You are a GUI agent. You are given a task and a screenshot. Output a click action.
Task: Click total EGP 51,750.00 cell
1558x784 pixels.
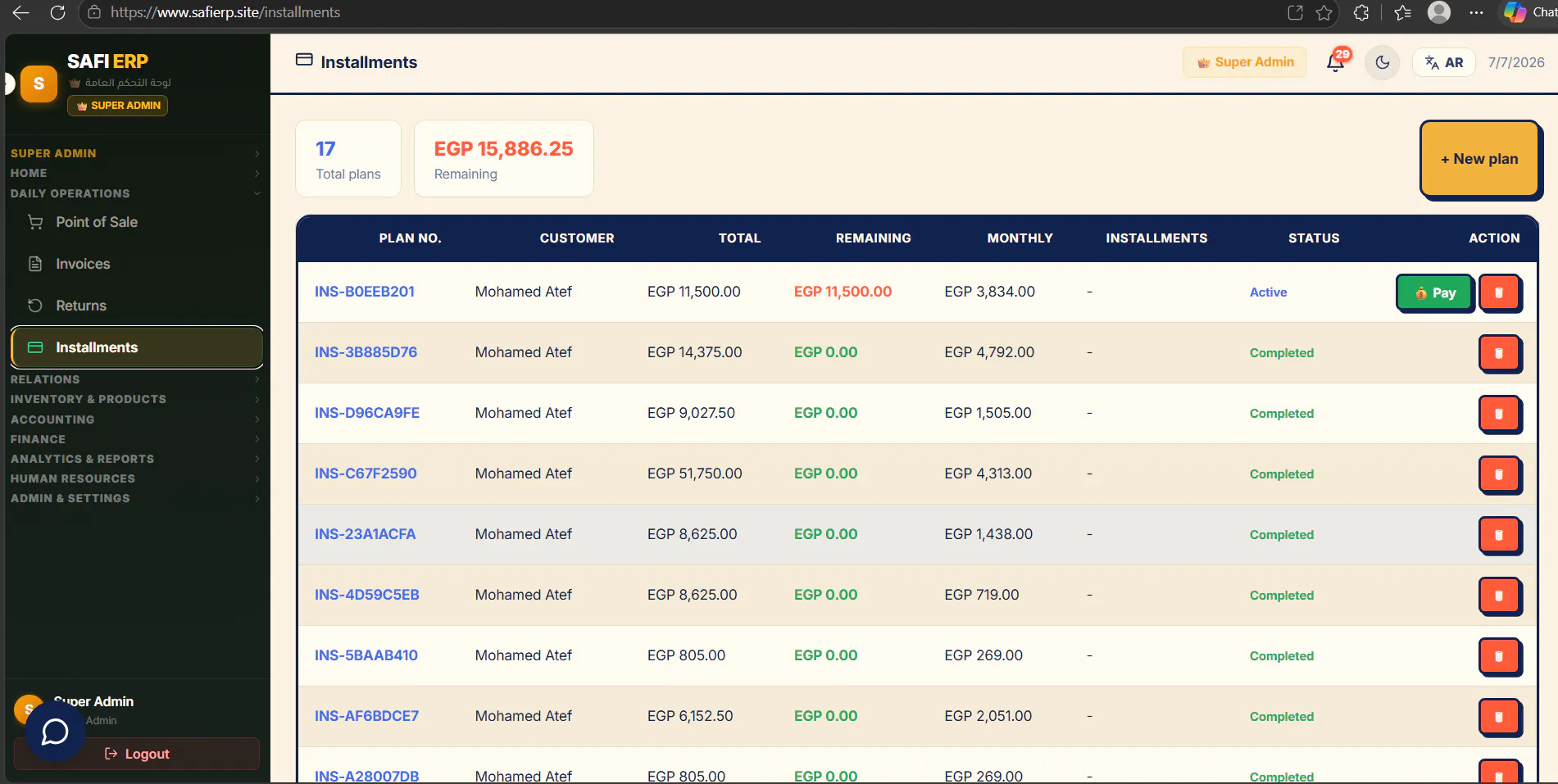(695, 474)
